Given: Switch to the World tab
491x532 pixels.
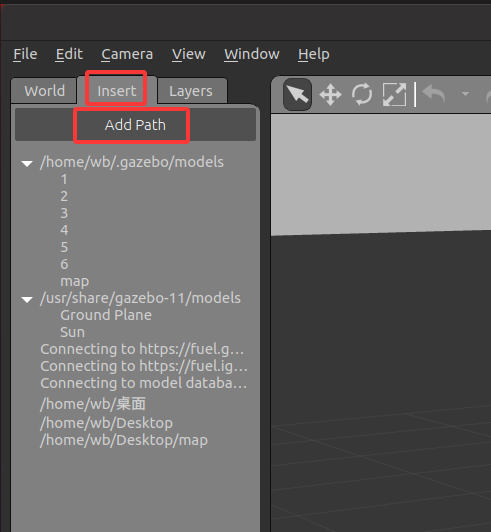Looking at the screenshot, I should 44,91.
